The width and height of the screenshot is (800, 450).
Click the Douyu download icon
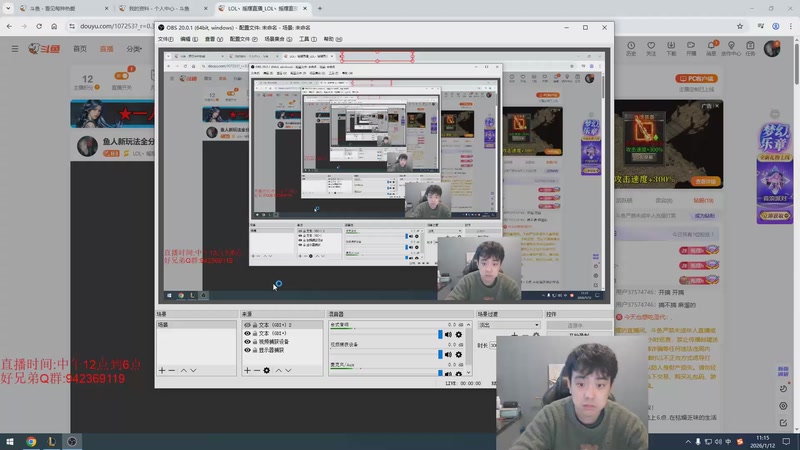671,48
